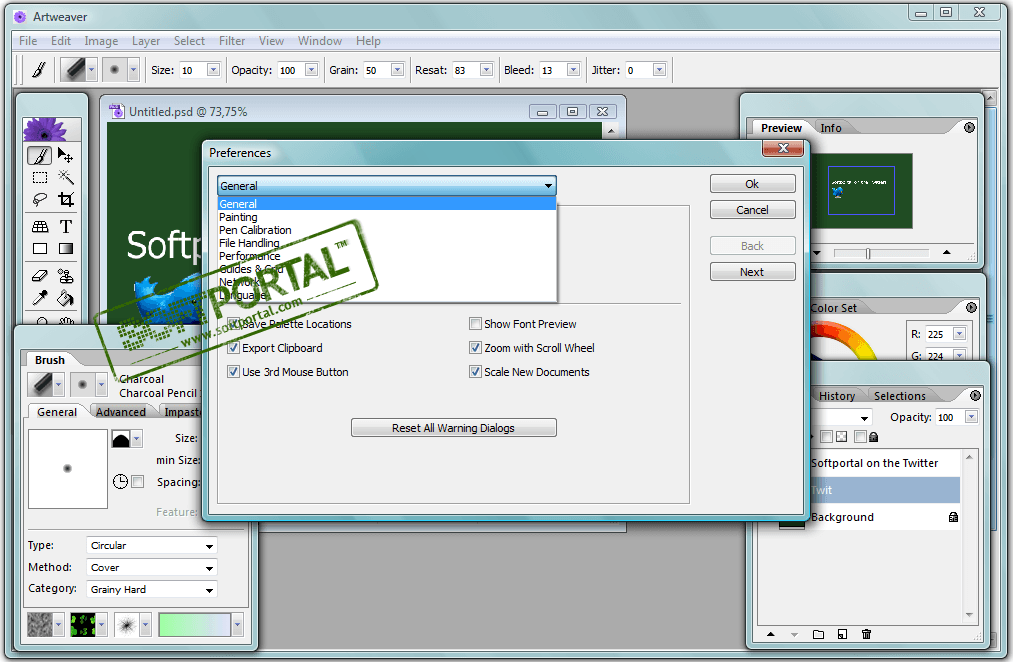Open the Jitter dropdown arrow

[x=659, y=70]
